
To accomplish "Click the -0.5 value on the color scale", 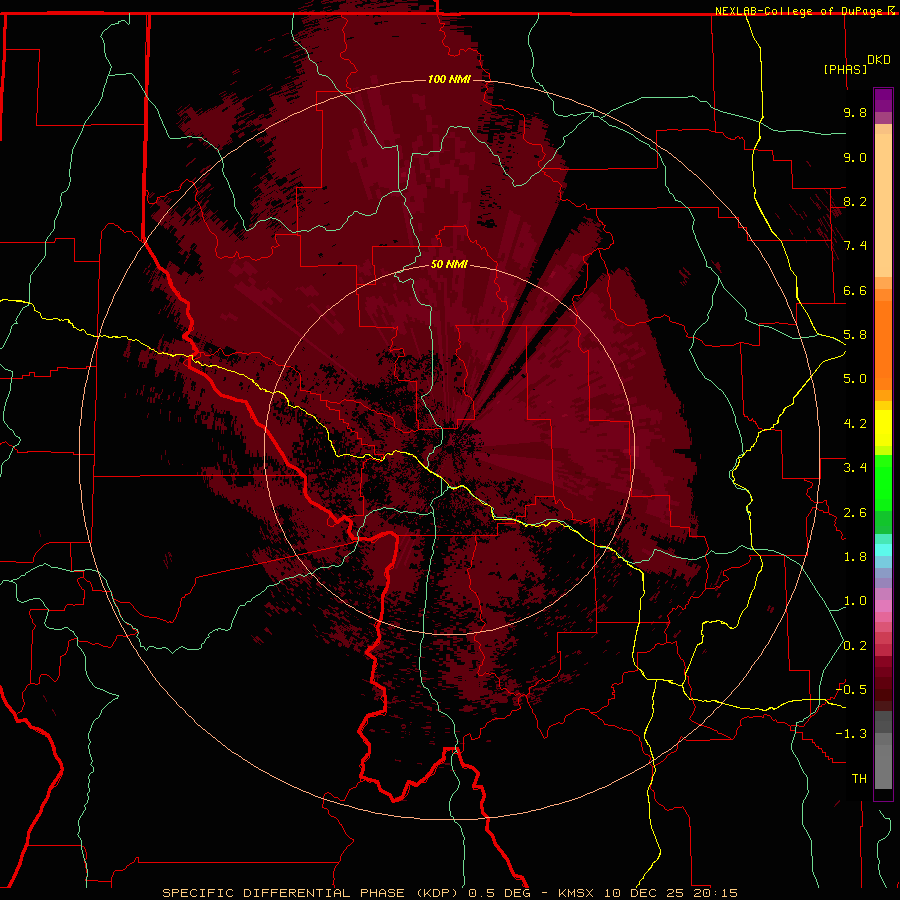I will 851,690.
